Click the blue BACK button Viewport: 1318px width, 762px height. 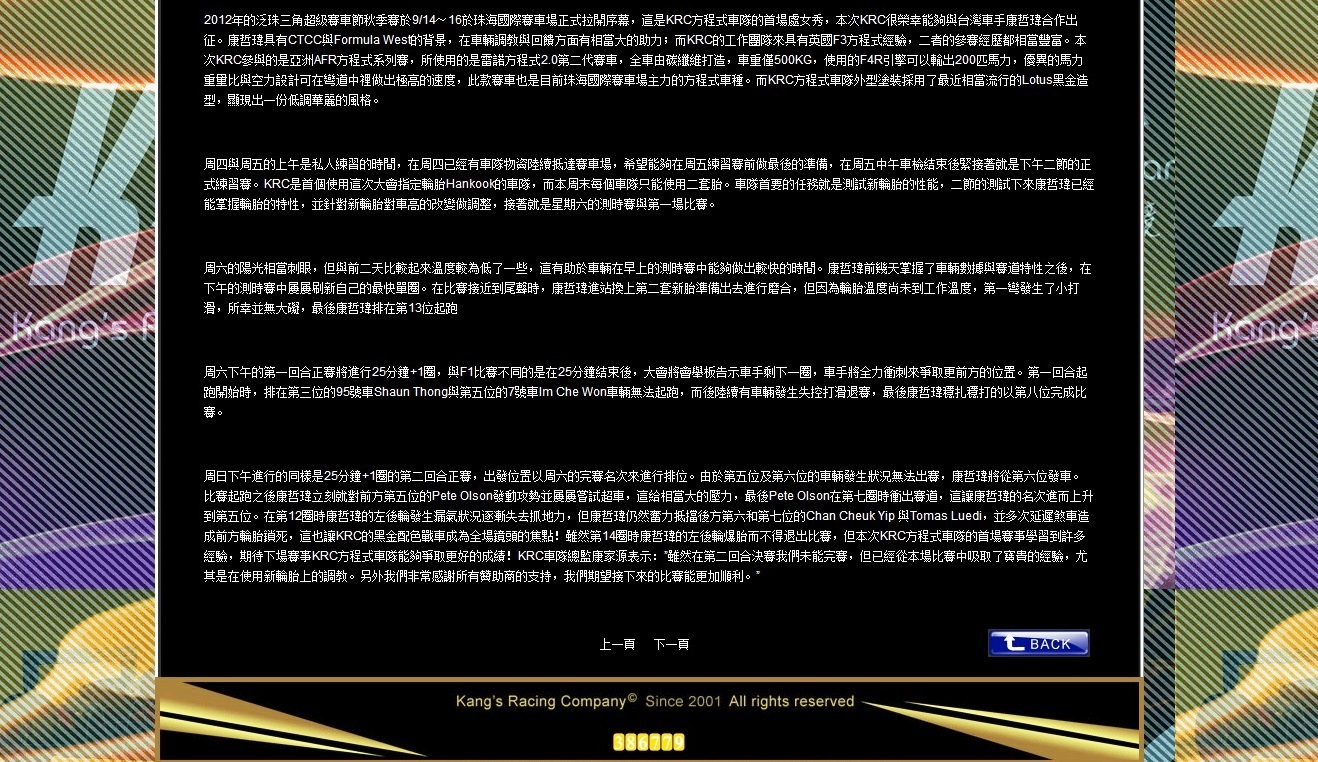tap(1038, 643)
